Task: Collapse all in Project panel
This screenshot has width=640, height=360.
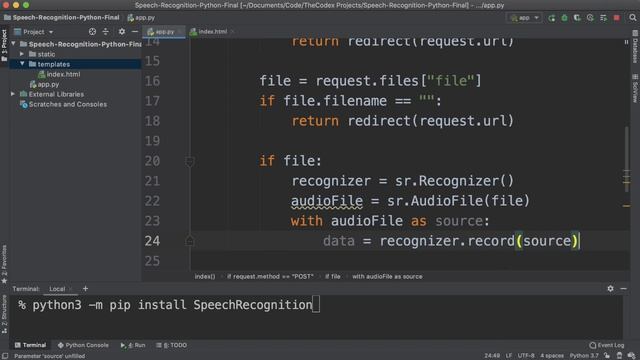Action: tap(106, 31)
